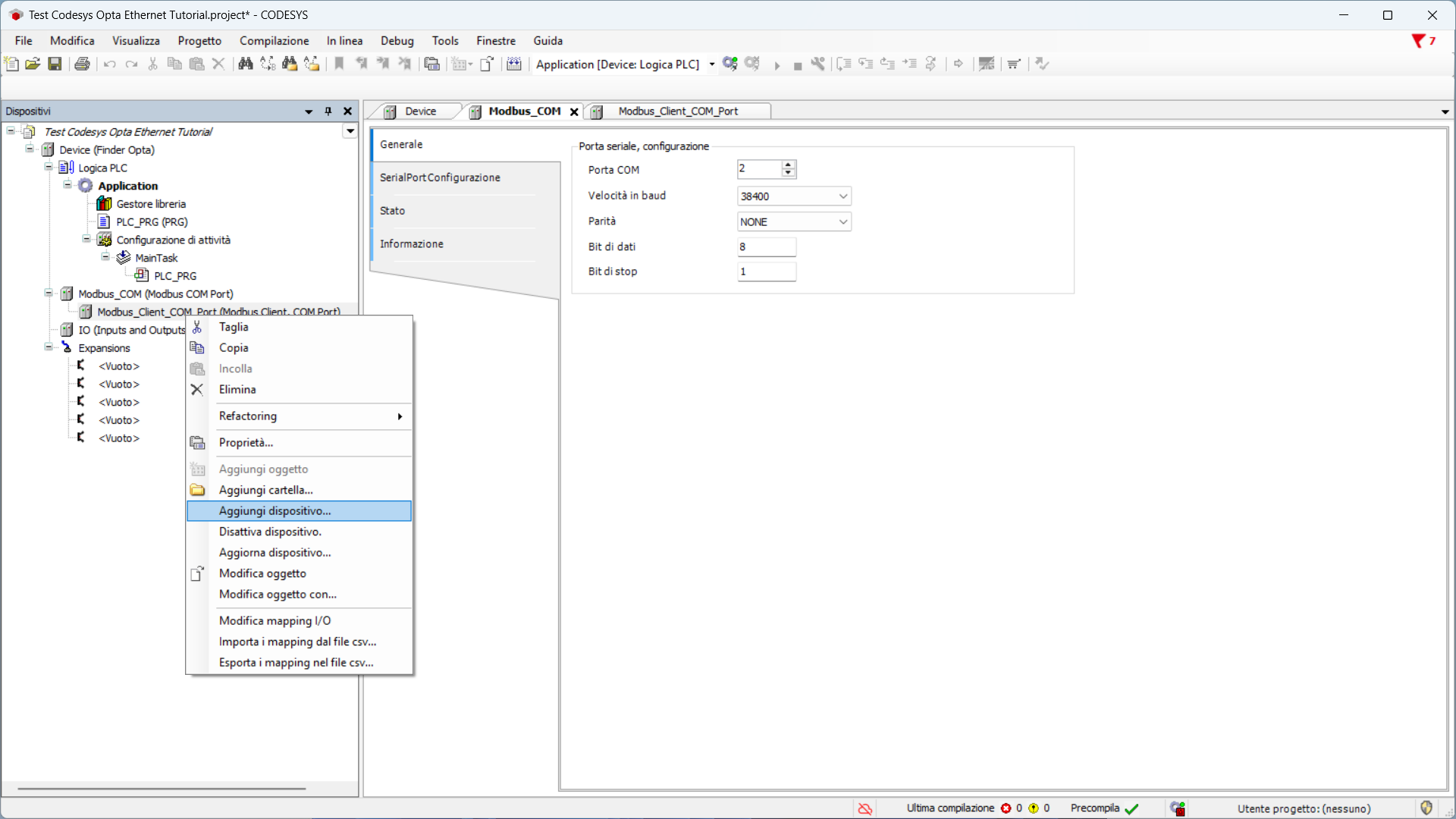Viewport: 1456px width, 819px height.
Task: Open the SerialPortConfigurazione section
Action: [440, 177]
